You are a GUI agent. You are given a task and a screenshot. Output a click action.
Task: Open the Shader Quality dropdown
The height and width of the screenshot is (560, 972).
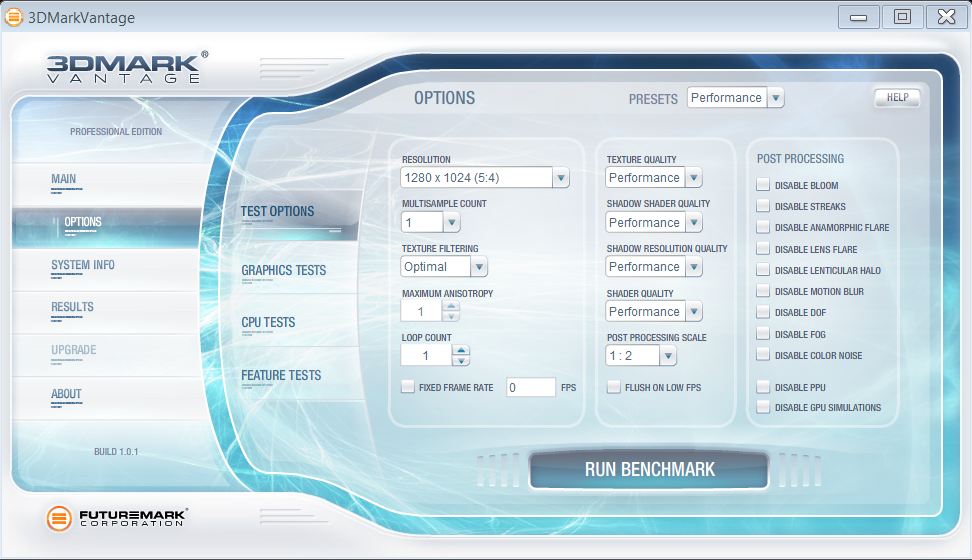(x=653, y=311)
